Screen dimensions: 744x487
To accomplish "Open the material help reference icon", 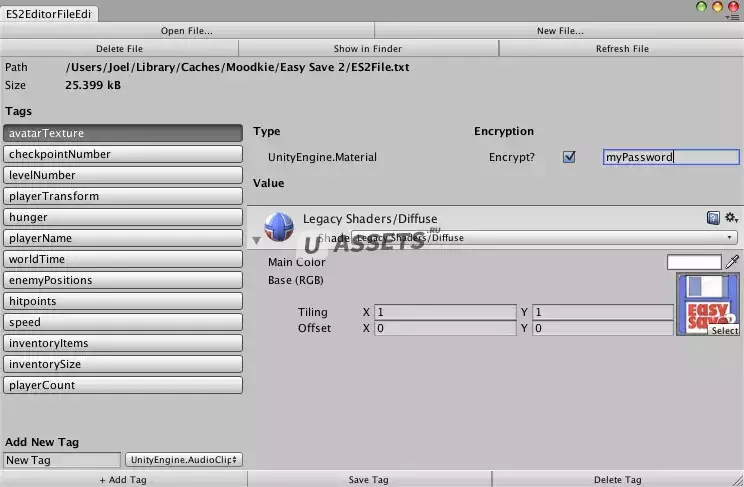I will click(713, 218).
